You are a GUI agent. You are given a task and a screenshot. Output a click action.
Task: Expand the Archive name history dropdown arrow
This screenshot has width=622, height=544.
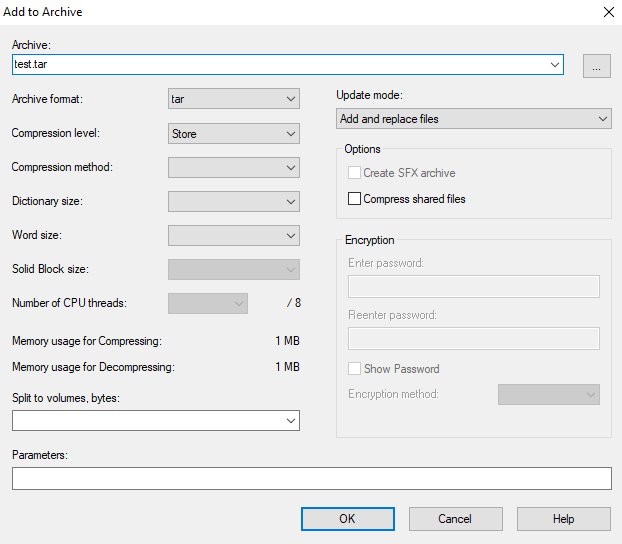click(555, 65)
